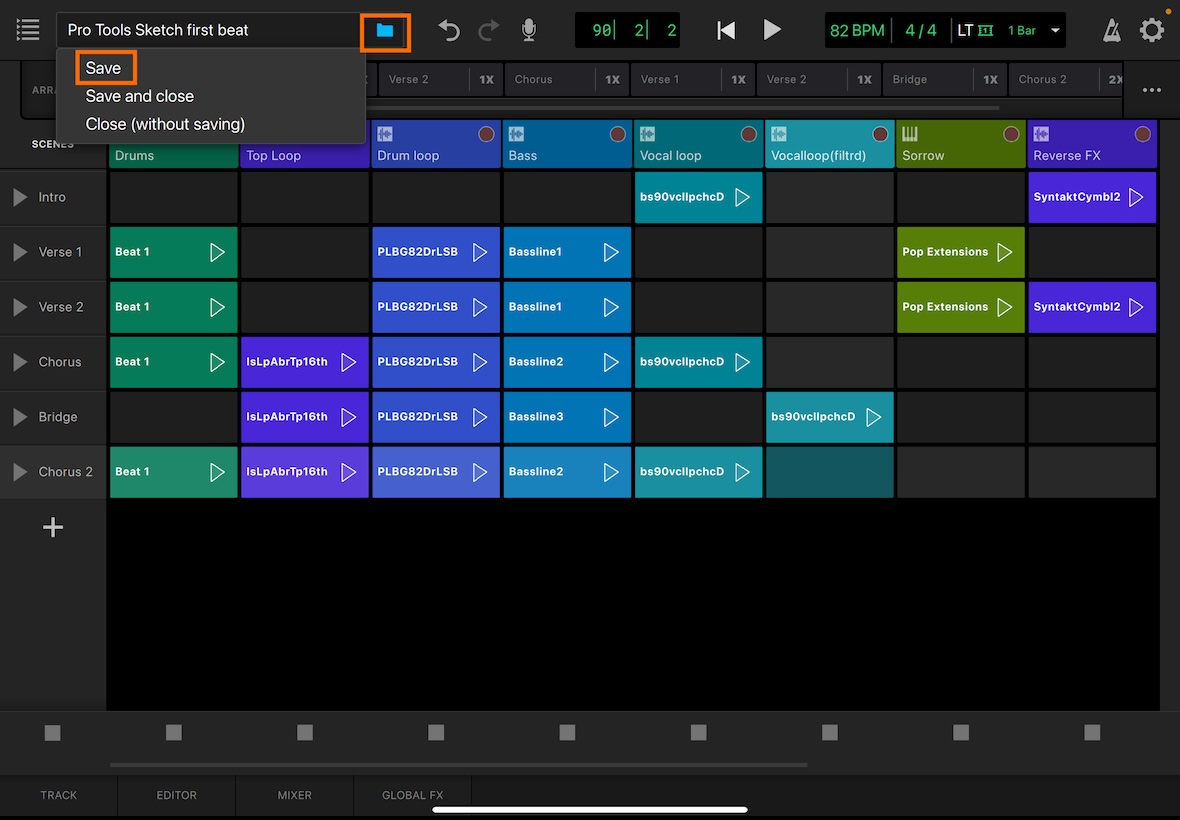Switch to the GLOBAL FX tab

pos(412,795)
